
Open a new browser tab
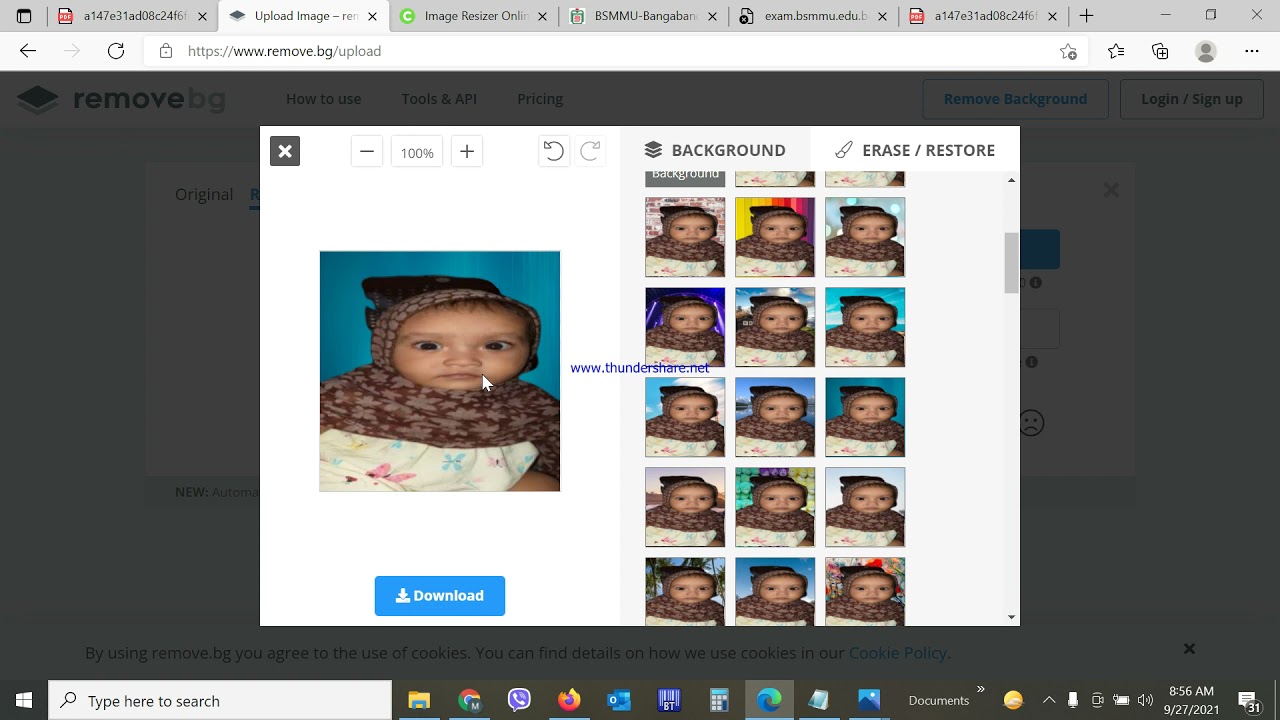pyautogui.click(x=1087, y=16)
